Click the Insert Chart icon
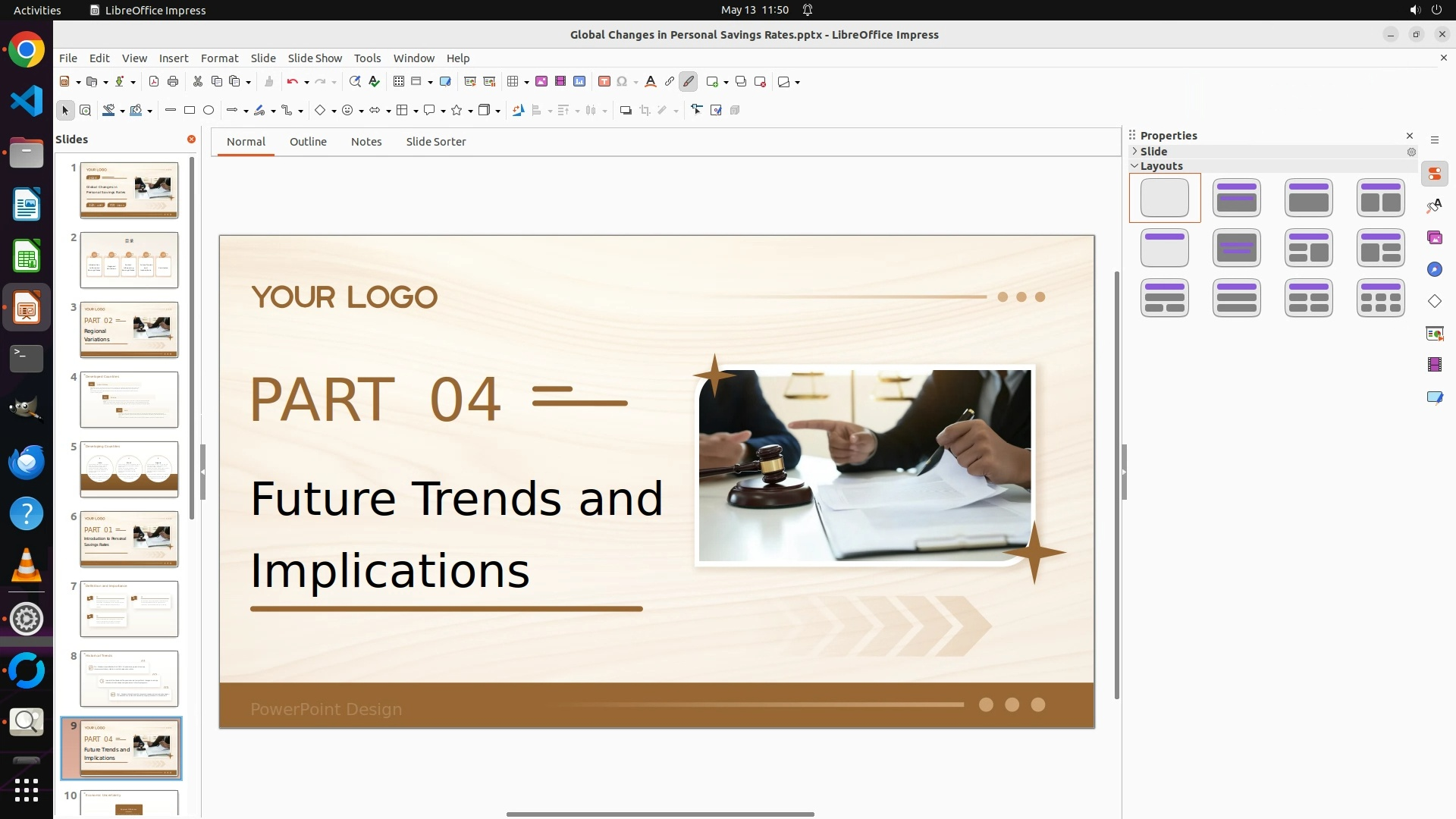This screenshot has height=819, width=1456. coord(579,82)
